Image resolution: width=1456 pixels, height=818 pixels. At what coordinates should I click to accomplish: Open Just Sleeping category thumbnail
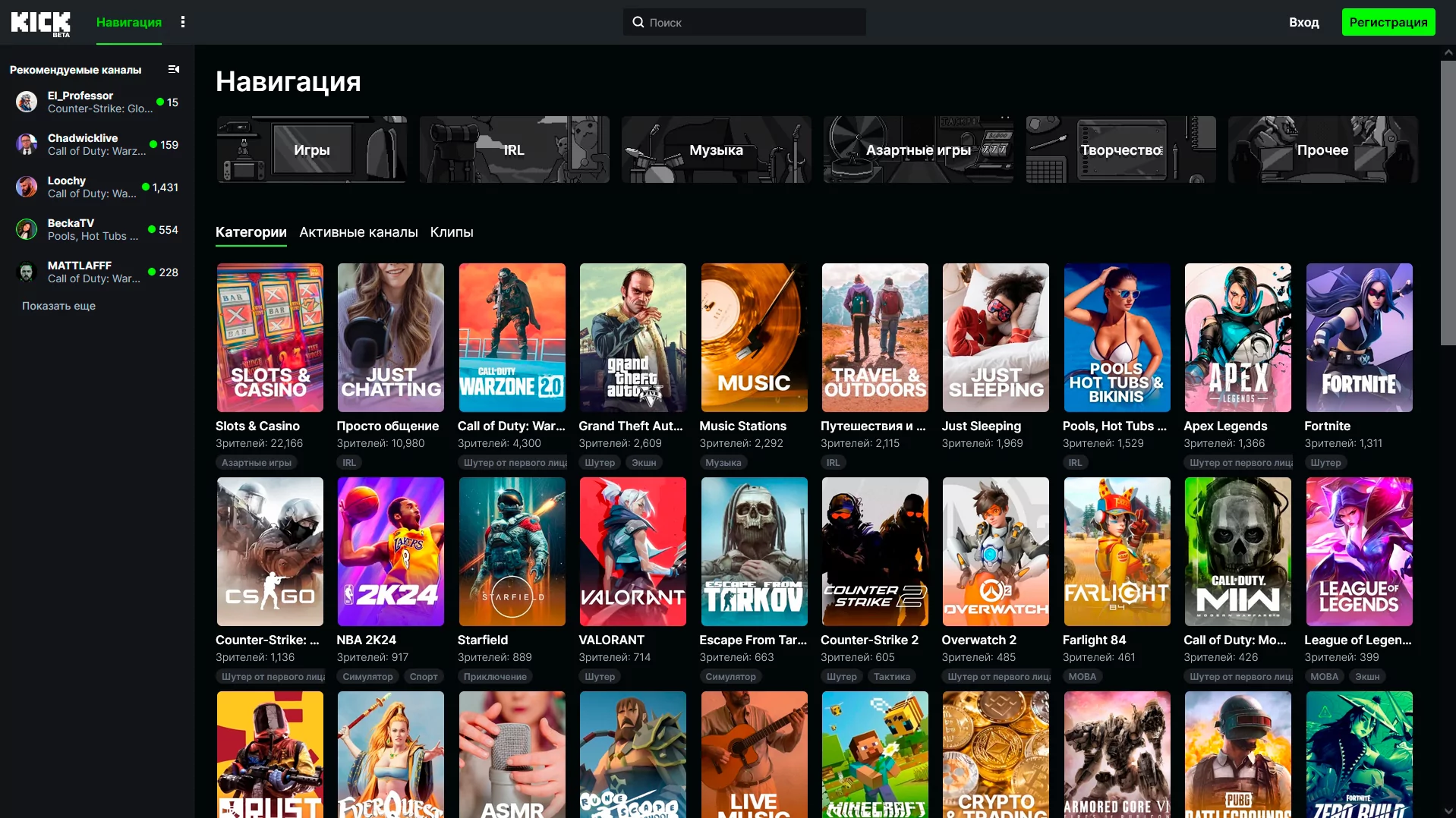tap(996, 338)
